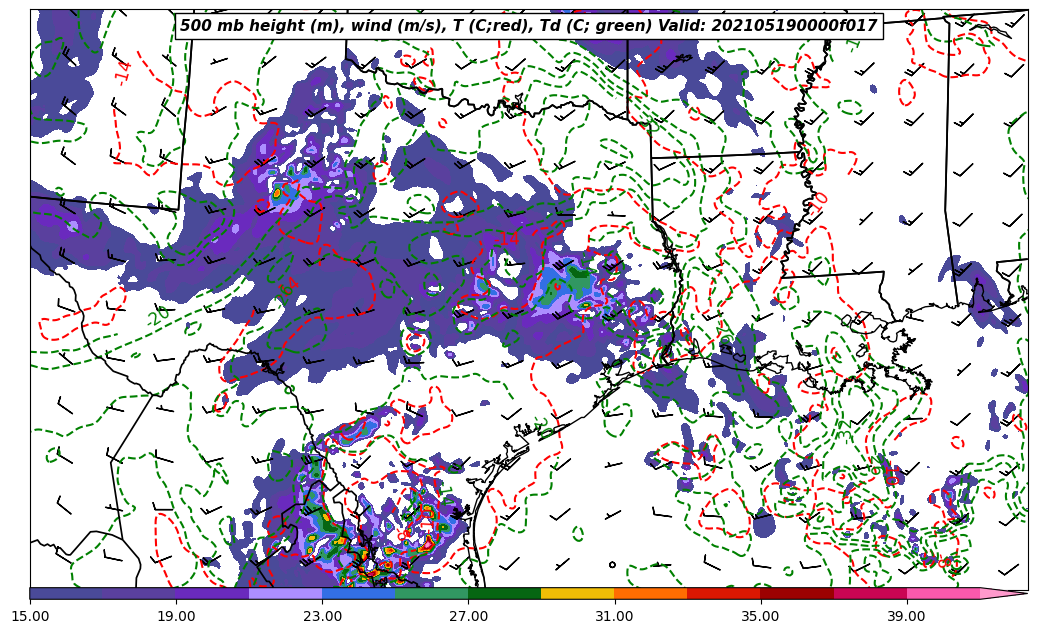This screenshot has height=633, width=1037.
Task: Click the 35.00 colorbar tick label
Action: pyautogui.click(x=760, y=616)
